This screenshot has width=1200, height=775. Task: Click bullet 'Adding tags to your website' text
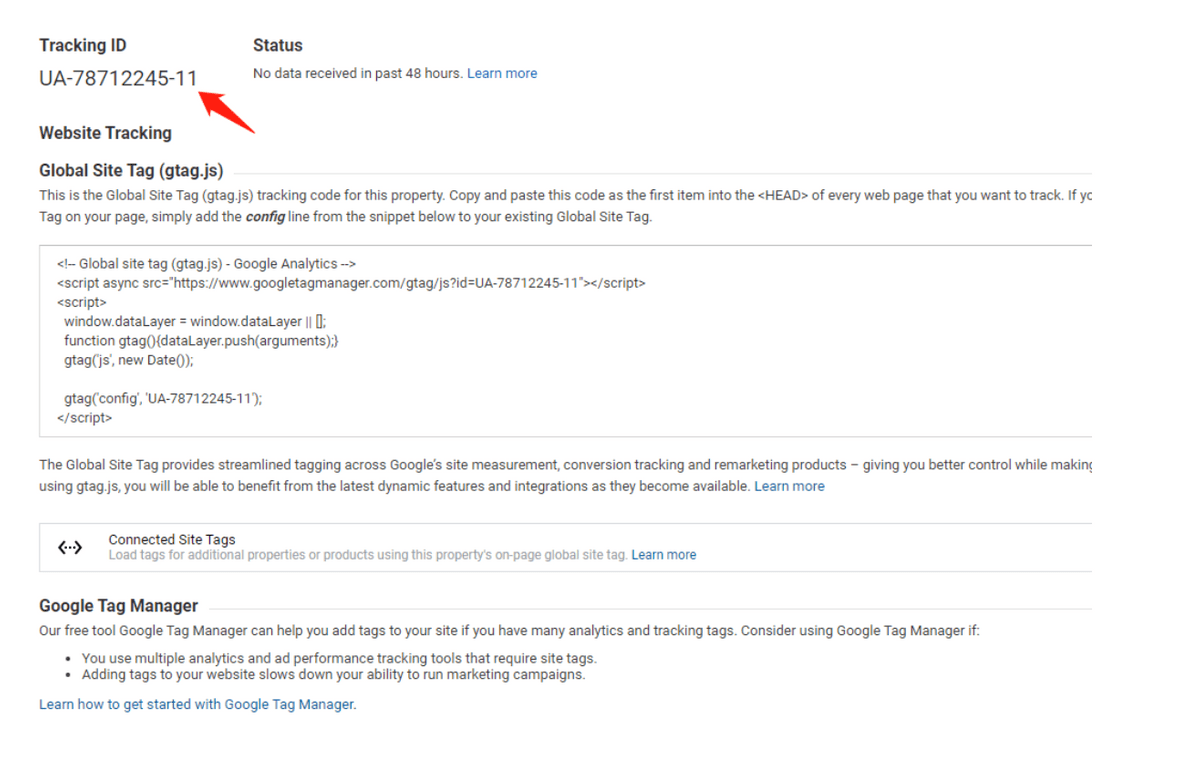(x=333, y=674)
